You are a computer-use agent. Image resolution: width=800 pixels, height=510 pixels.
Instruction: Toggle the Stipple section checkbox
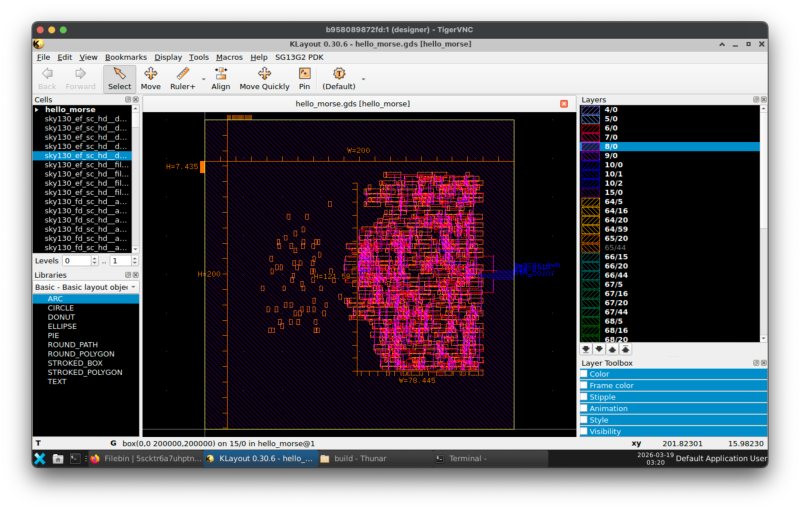(584, 397)
